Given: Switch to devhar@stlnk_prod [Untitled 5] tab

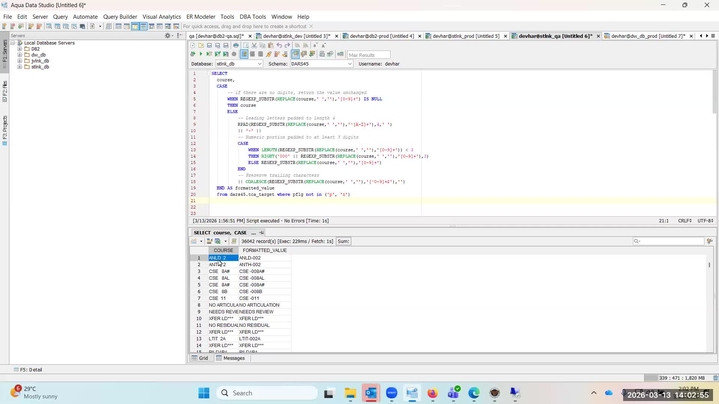Looking at the screenshot, I should click(464, 36).
